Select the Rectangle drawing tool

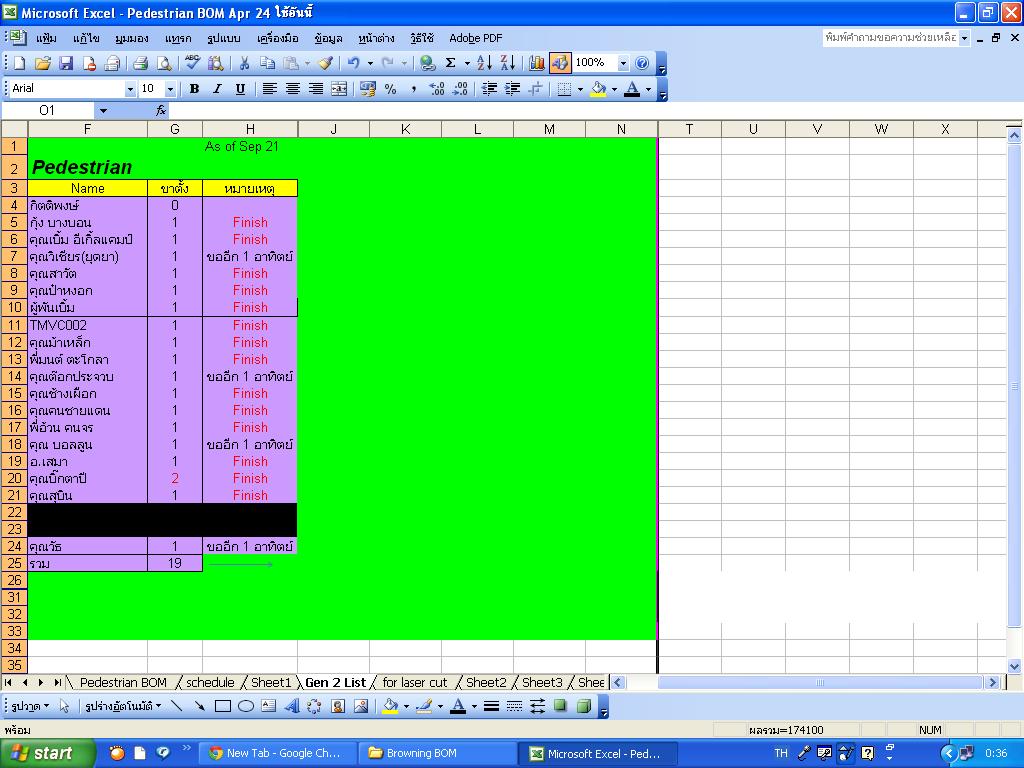pos(223,706)
